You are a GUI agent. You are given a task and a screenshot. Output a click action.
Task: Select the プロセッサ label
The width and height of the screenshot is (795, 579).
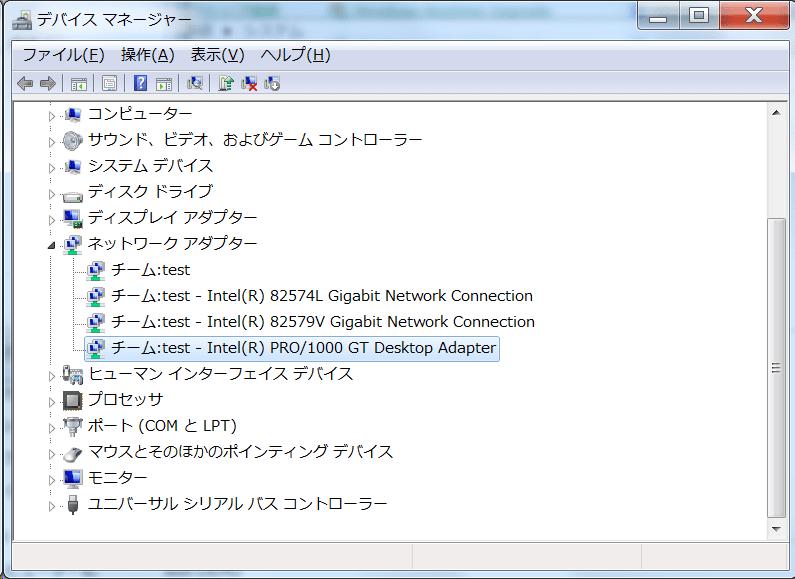125,400
